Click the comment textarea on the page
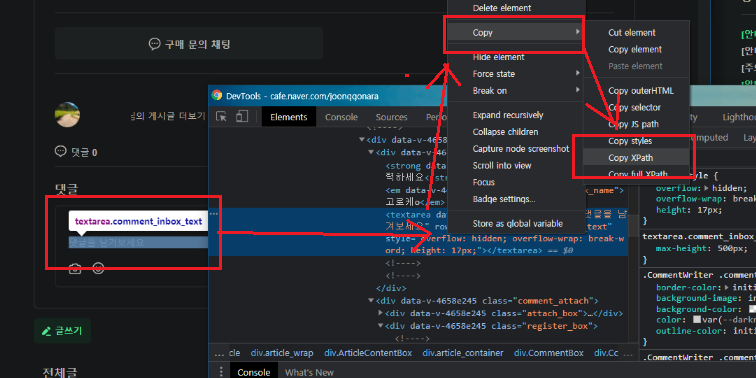 (x=138, y=242)
